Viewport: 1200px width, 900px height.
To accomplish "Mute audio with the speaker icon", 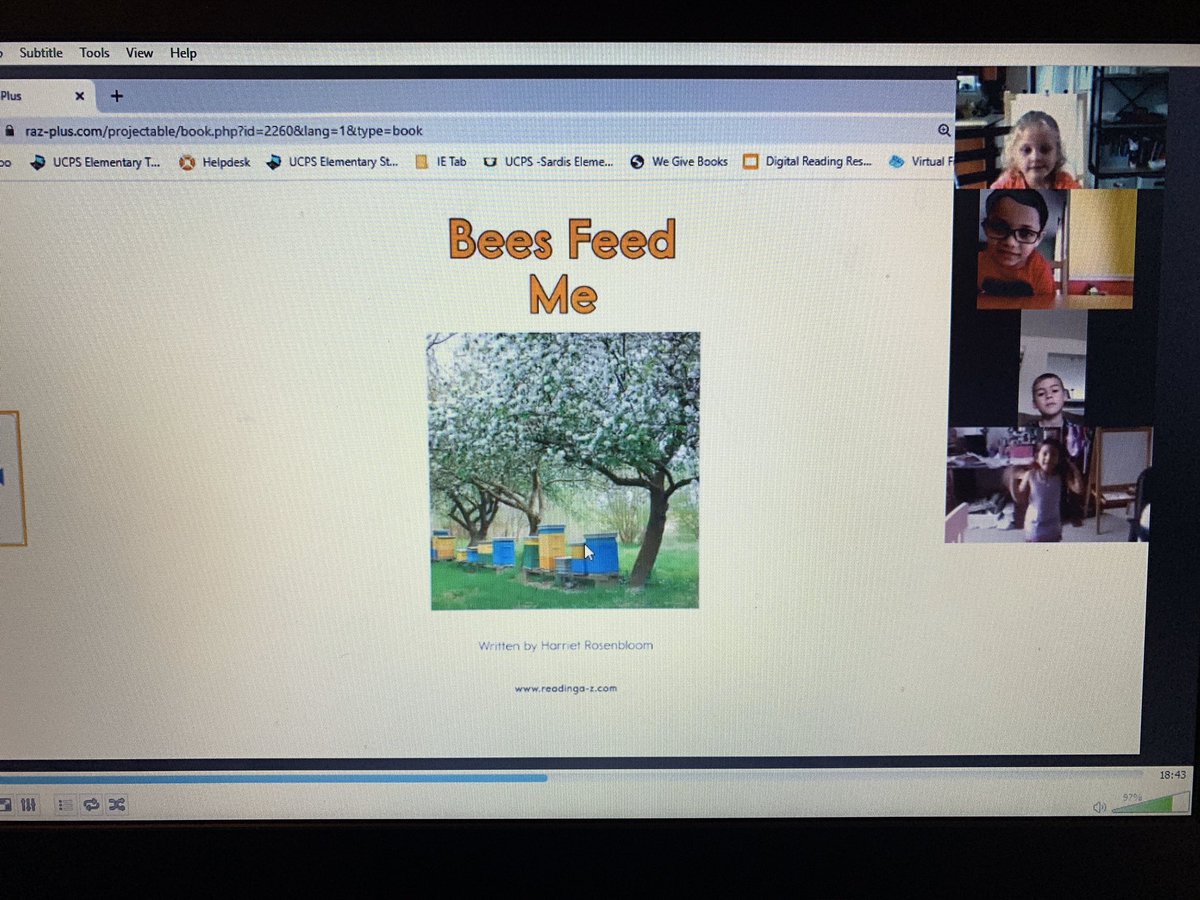I will pos(1099,807).
